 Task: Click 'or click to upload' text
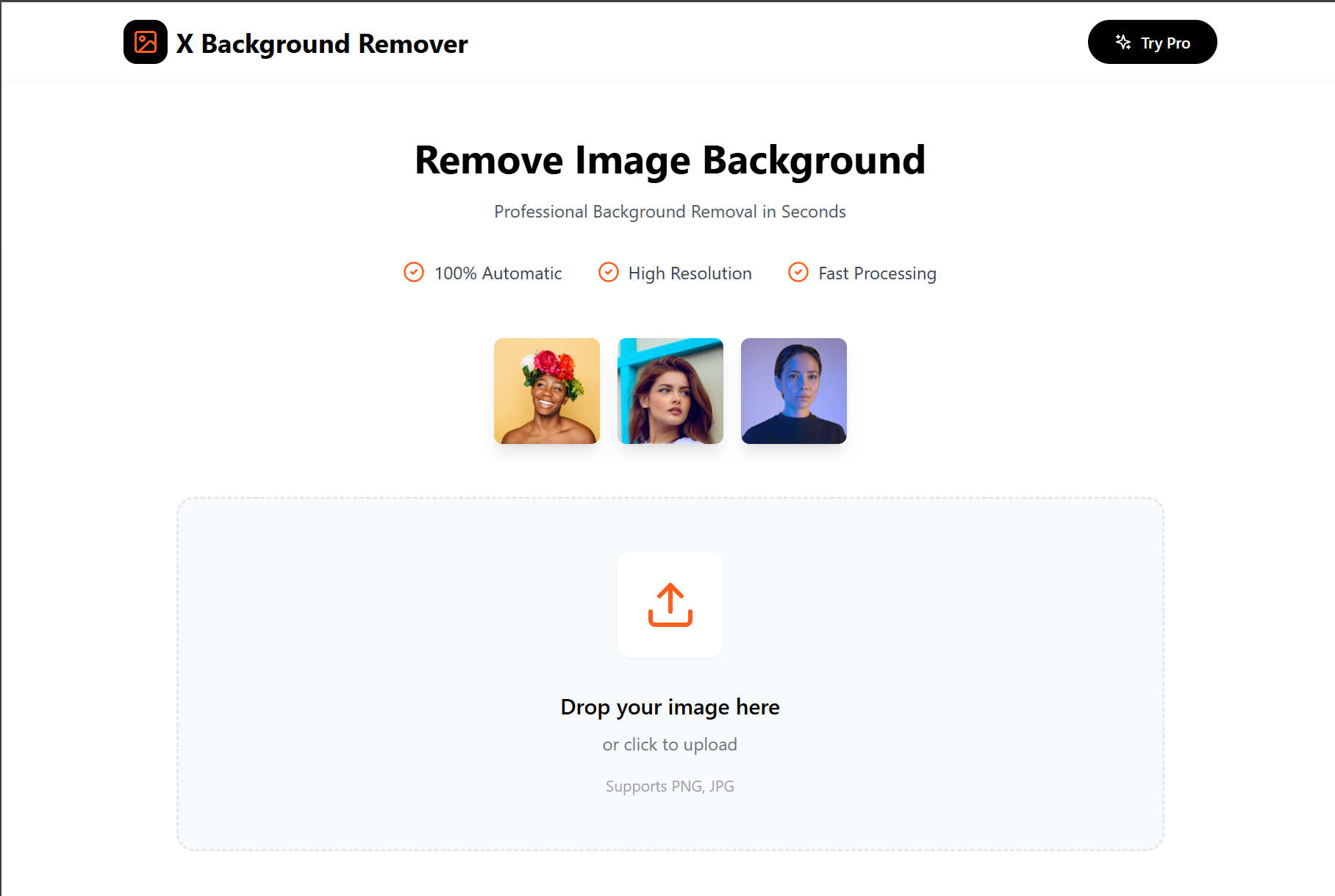[670, 745]
